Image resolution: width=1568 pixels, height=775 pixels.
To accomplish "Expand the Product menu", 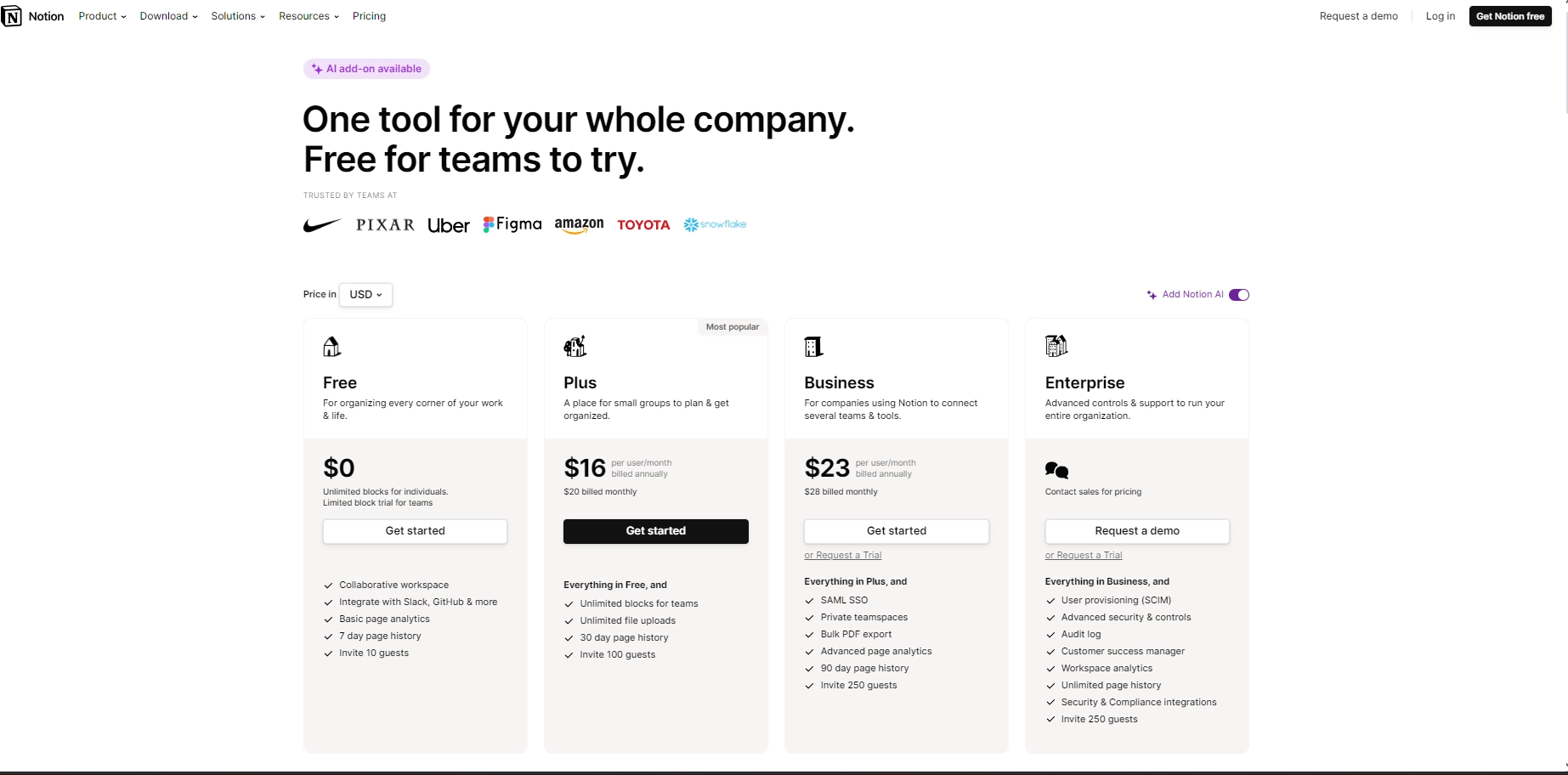I will click(x=102, y=16).
